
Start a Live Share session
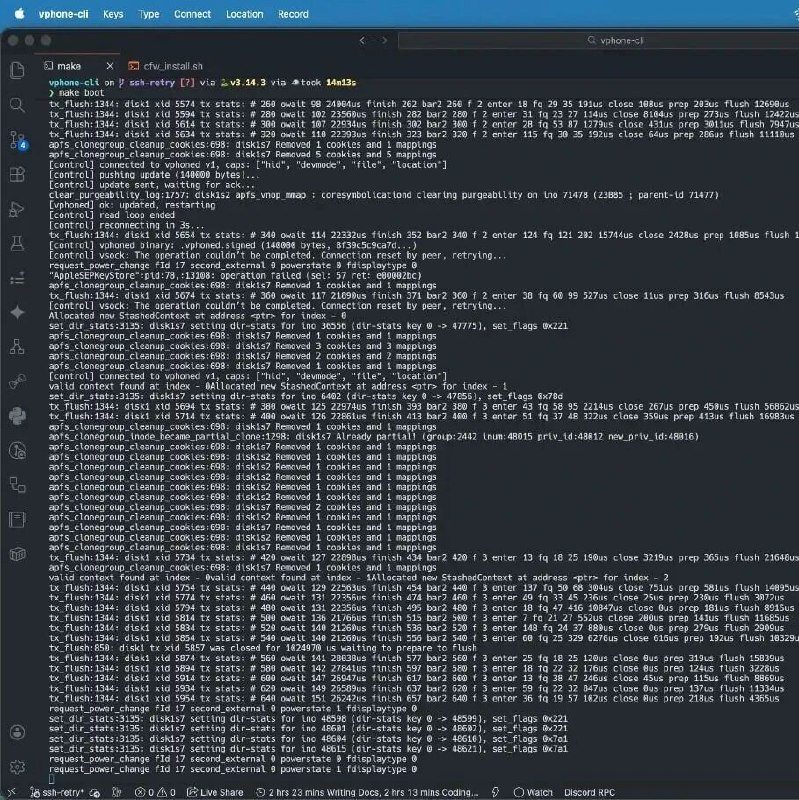(x=215, y=792)
